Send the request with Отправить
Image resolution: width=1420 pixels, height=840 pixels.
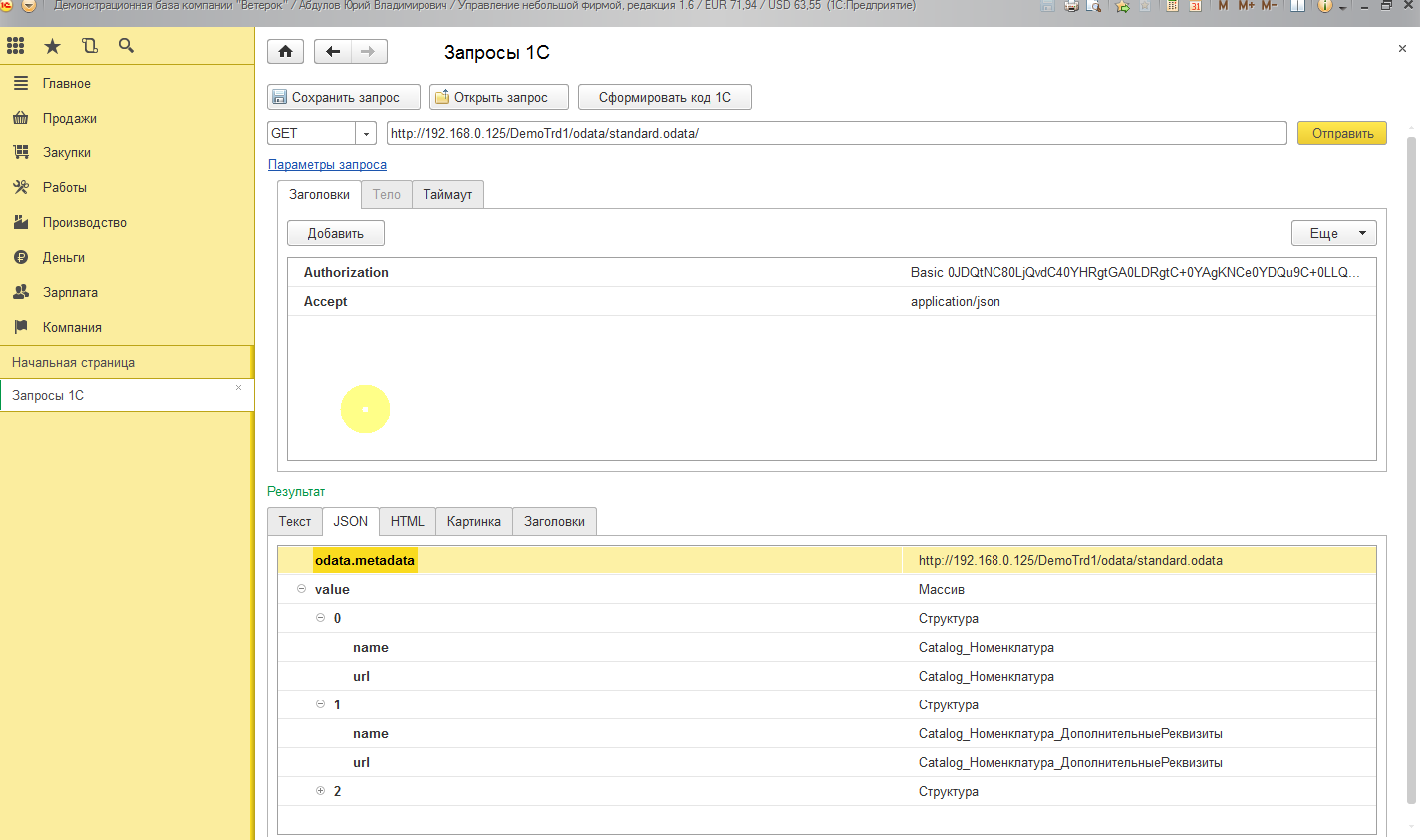(x=1342, y=133)
